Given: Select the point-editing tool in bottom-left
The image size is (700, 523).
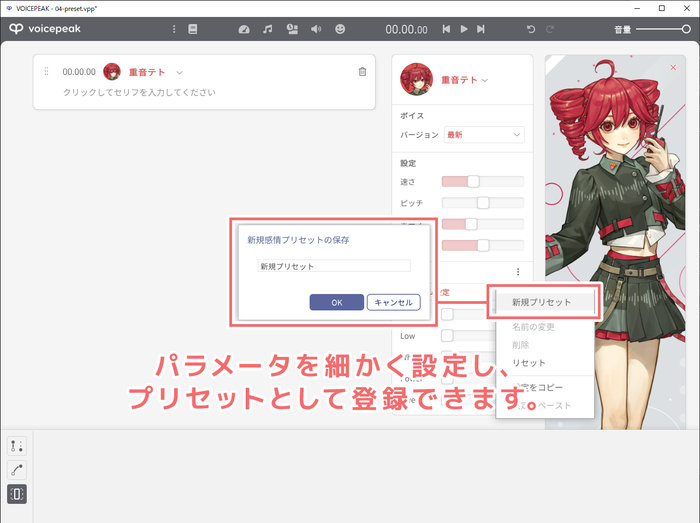Looking at the screenshot, I should click(x=17, y=445).
